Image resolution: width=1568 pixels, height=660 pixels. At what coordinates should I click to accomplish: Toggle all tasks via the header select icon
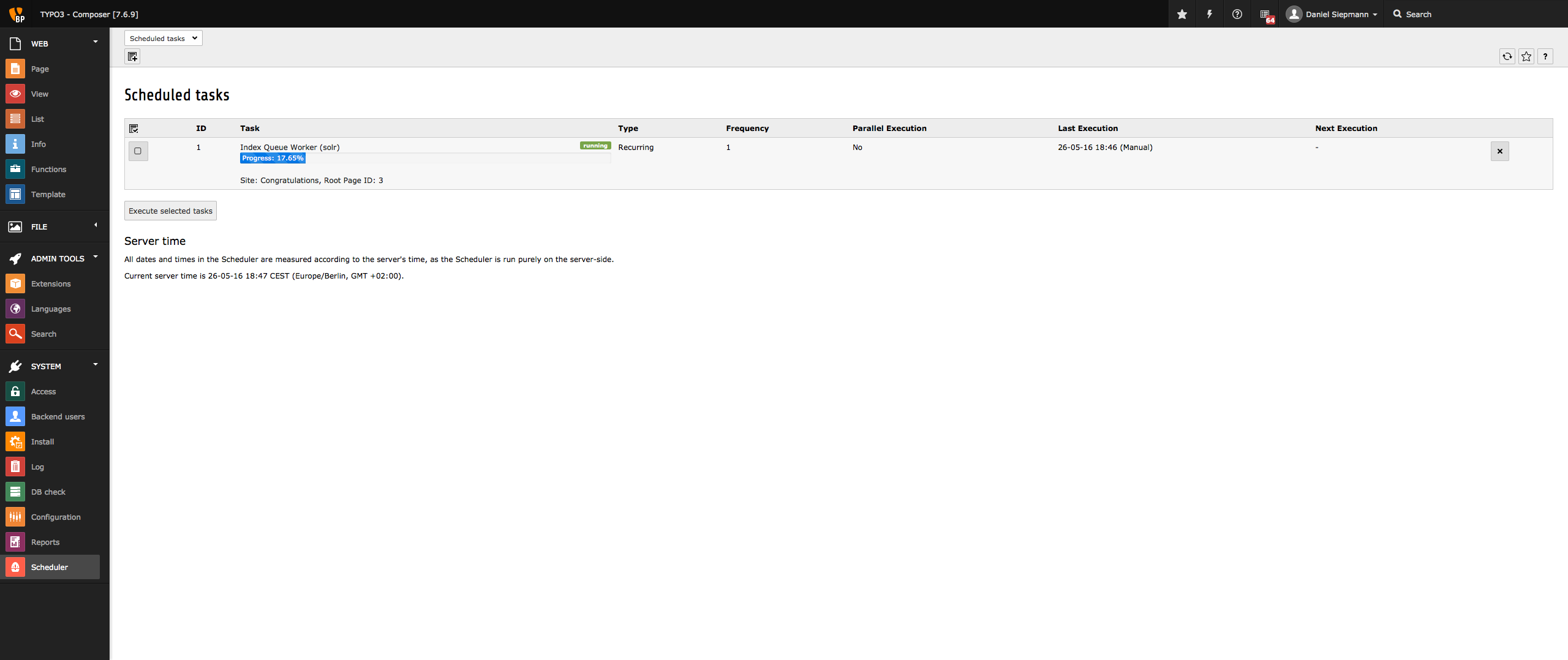click(134, 129)
